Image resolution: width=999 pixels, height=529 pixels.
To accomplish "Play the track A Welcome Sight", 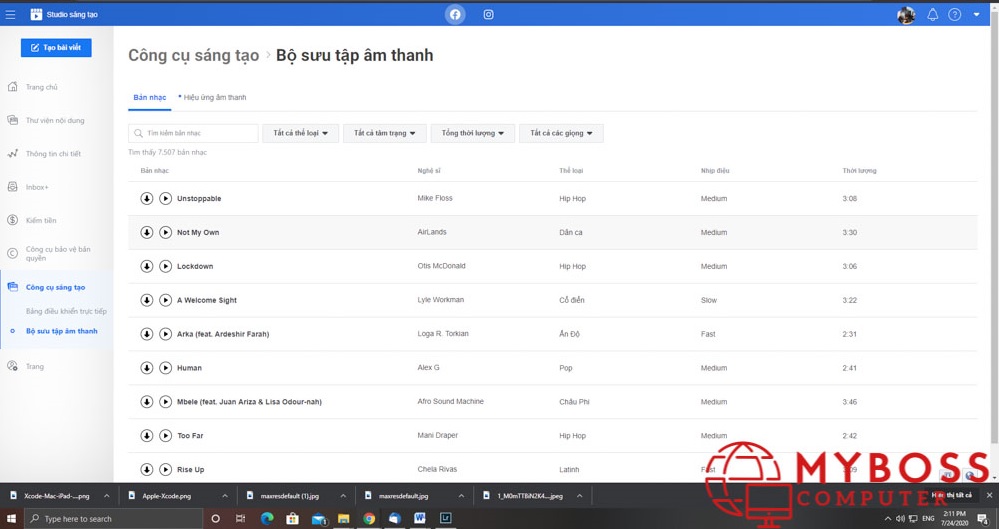I will tap(166, 301).
